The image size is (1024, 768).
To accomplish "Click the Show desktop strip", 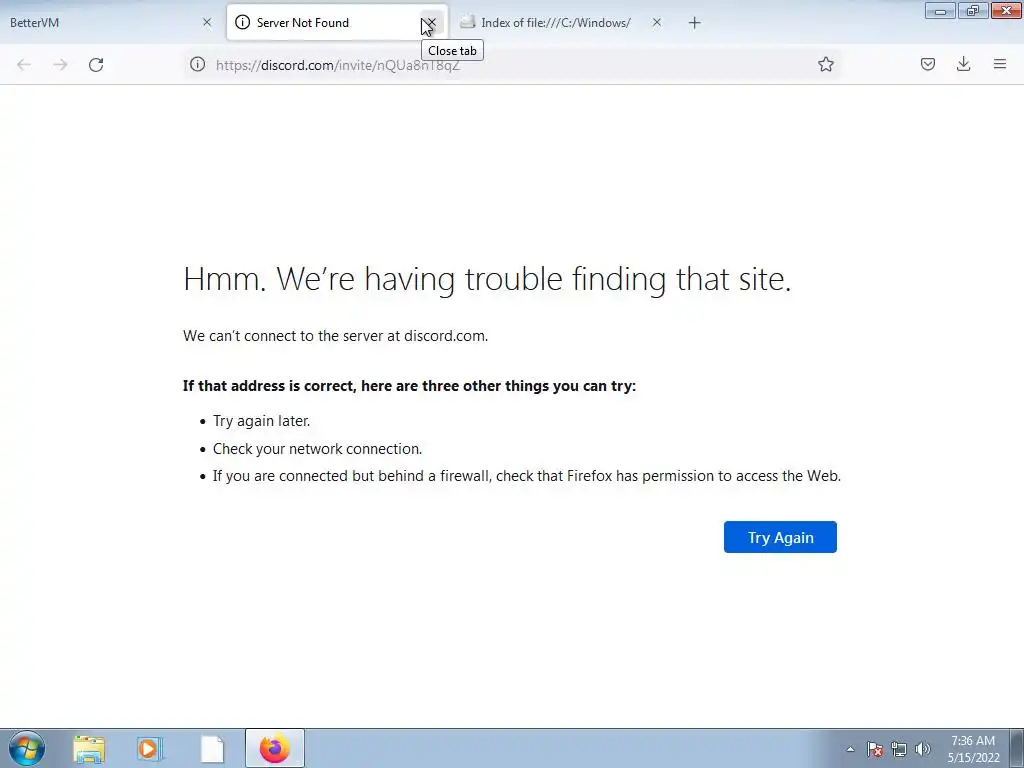I will click(1016, 748).
